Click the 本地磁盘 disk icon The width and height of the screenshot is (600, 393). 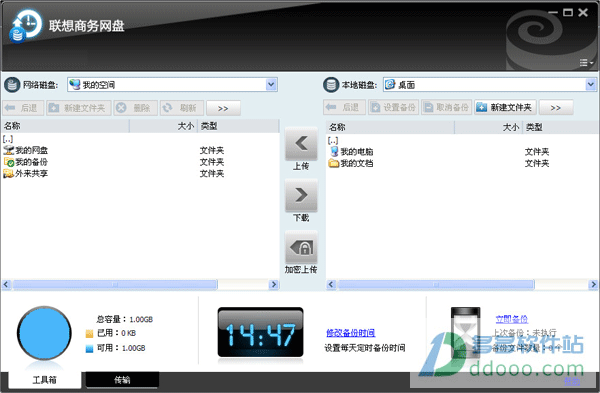tap(331, 85)
